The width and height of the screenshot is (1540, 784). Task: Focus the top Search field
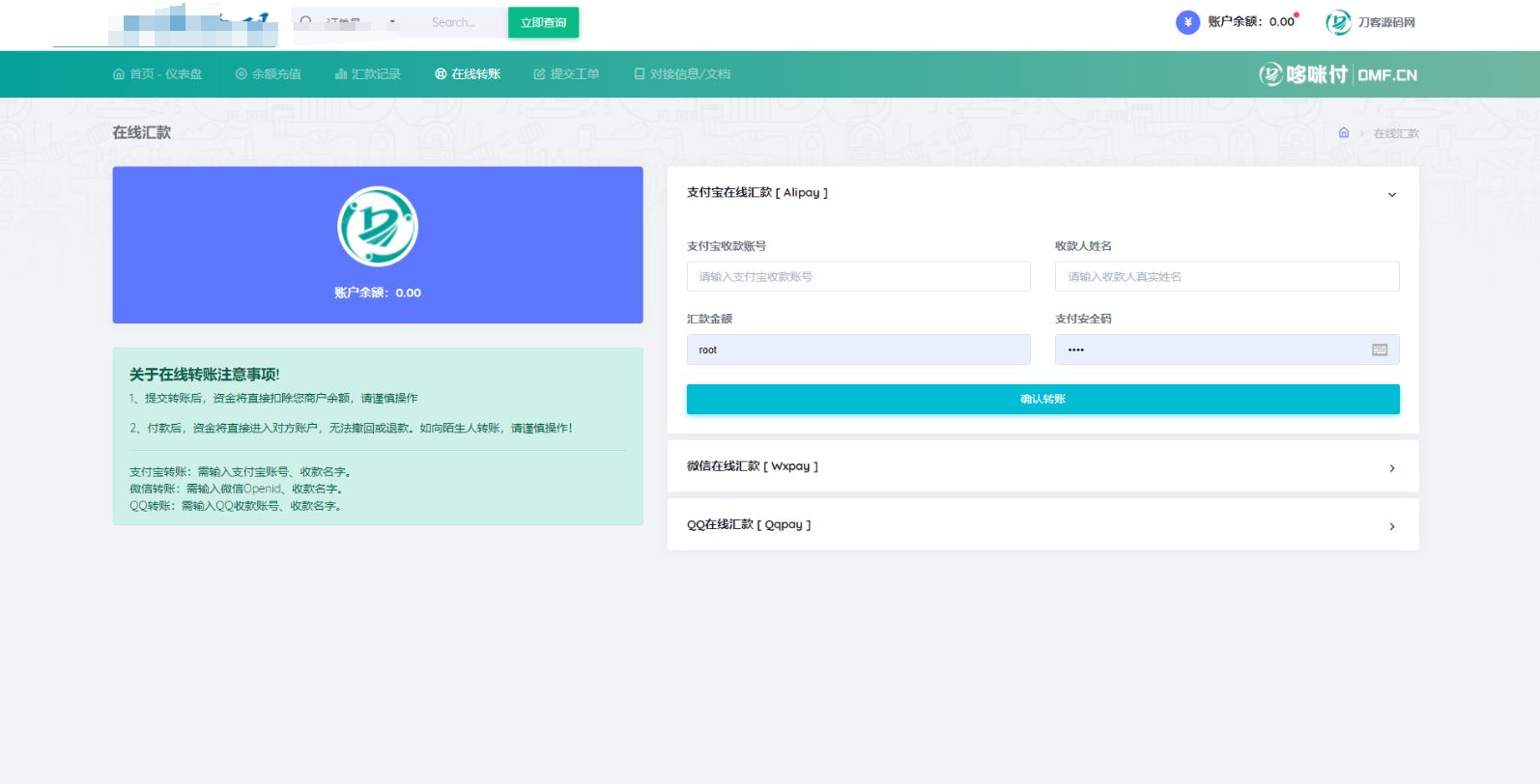click(454, 22)
